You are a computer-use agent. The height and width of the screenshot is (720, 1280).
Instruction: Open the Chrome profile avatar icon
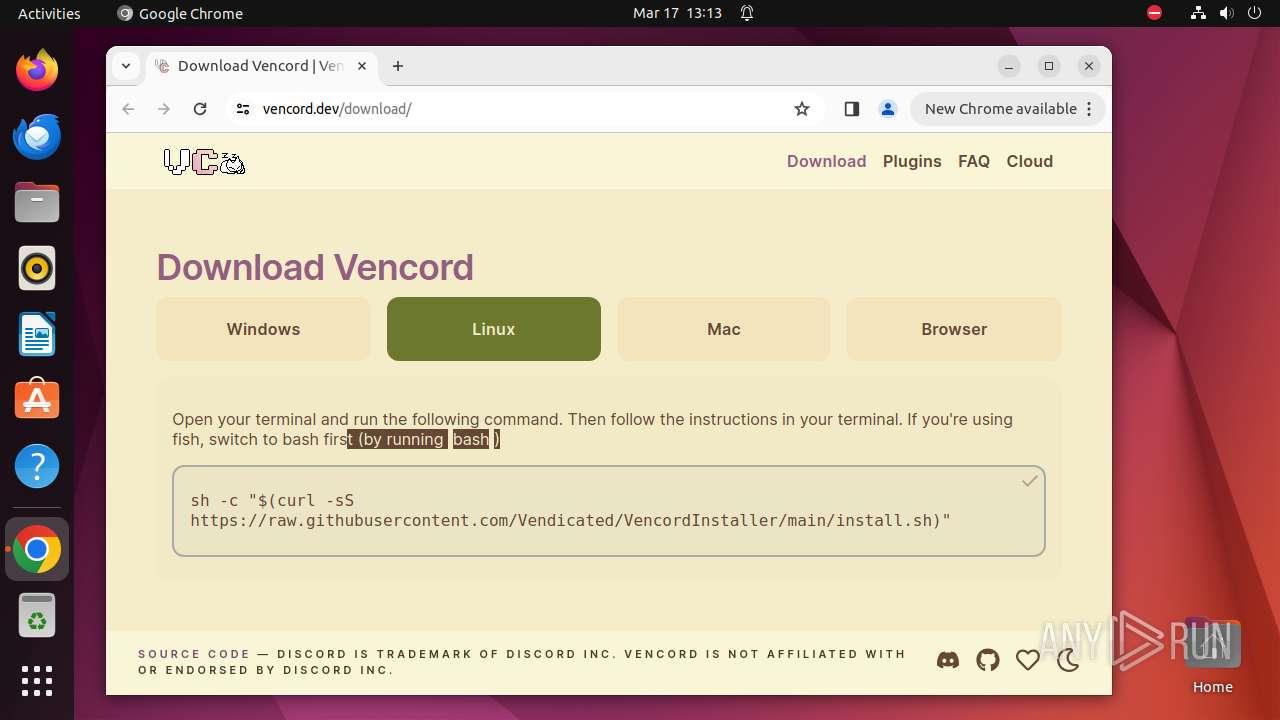pos(887,109)
